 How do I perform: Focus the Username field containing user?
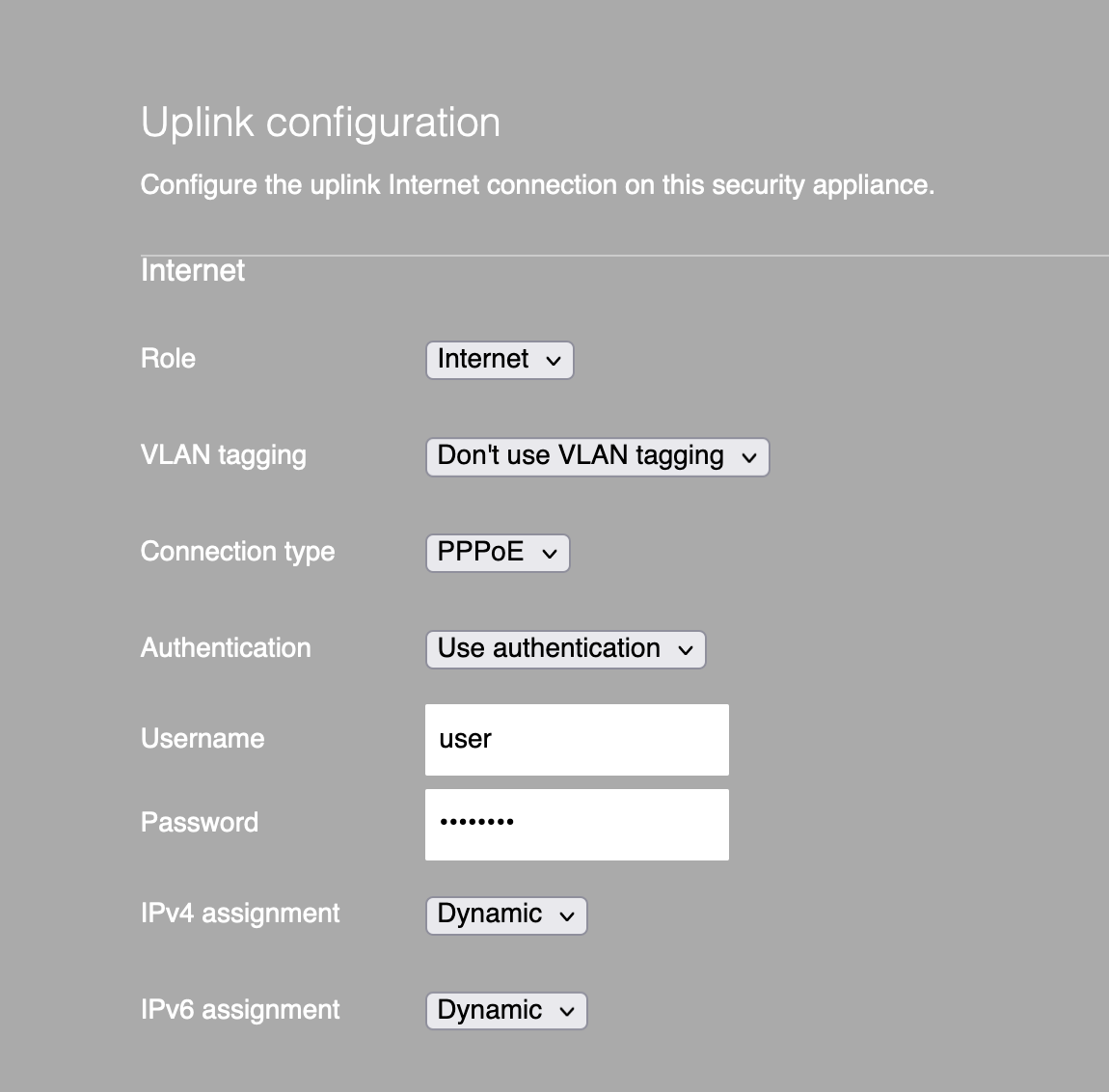(577, 740)
